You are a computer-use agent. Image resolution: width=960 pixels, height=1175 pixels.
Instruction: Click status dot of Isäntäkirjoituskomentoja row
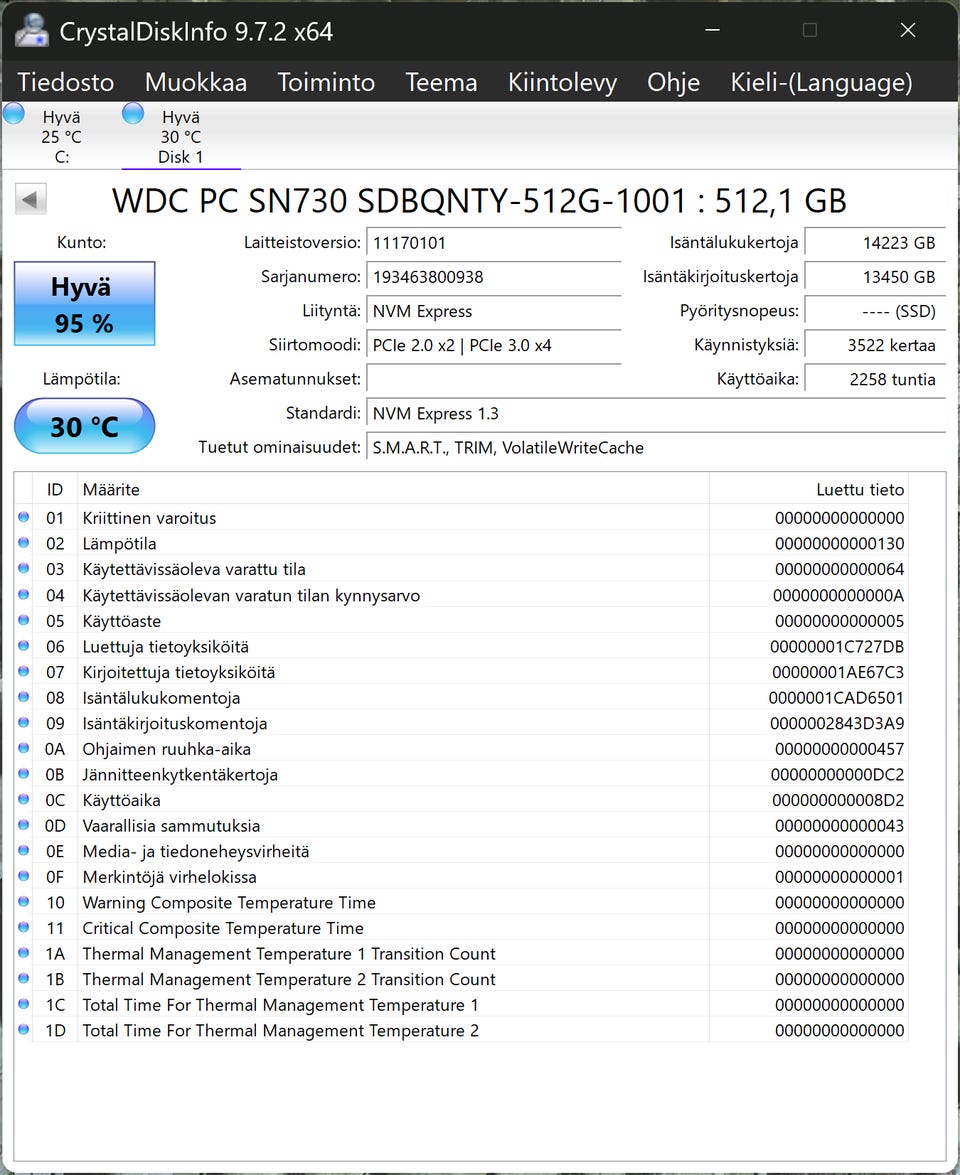(x=24, y=722)
